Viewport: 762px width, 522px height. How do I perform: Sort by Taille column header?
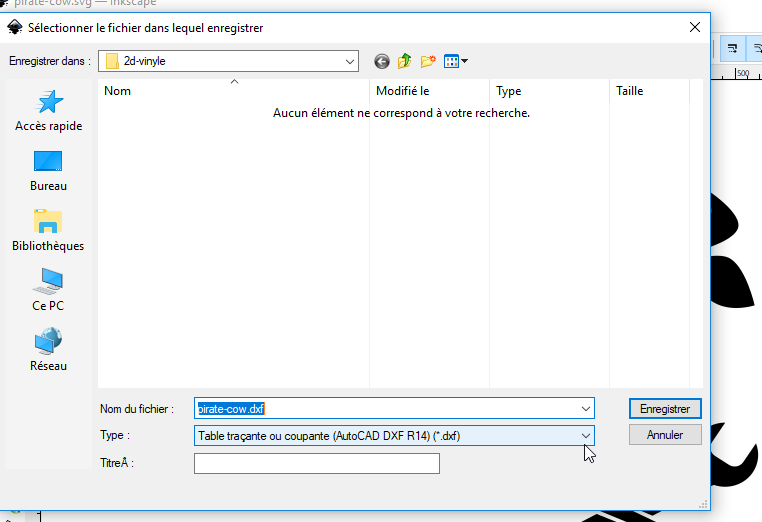coord(649,91)
